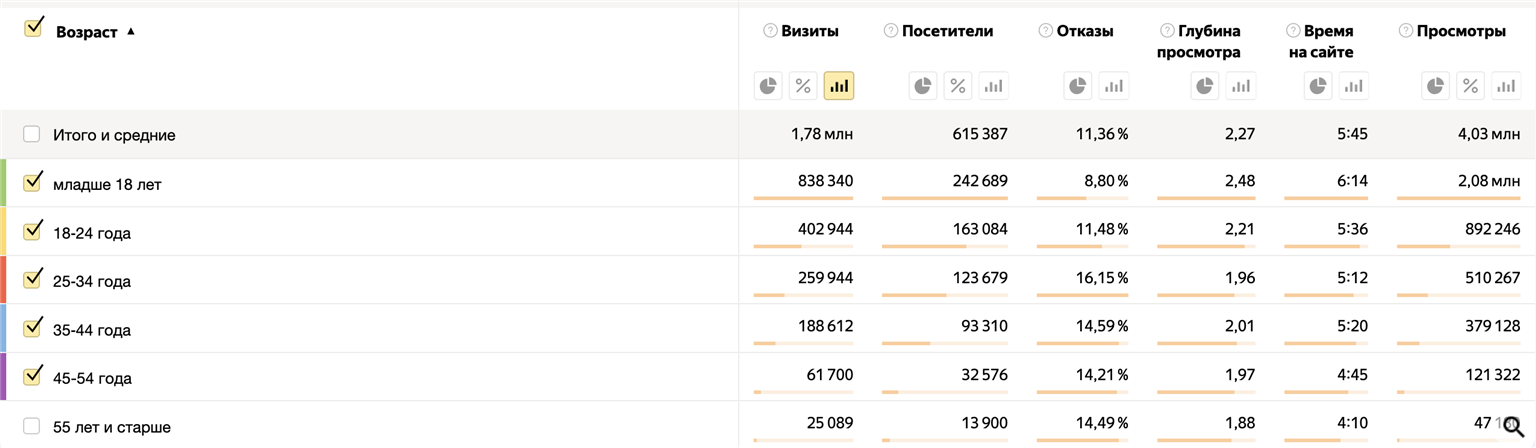1536x448 pixels.
Task: Enable the 55 лет и старше checkbox
Action: click(x=32, y=426)
